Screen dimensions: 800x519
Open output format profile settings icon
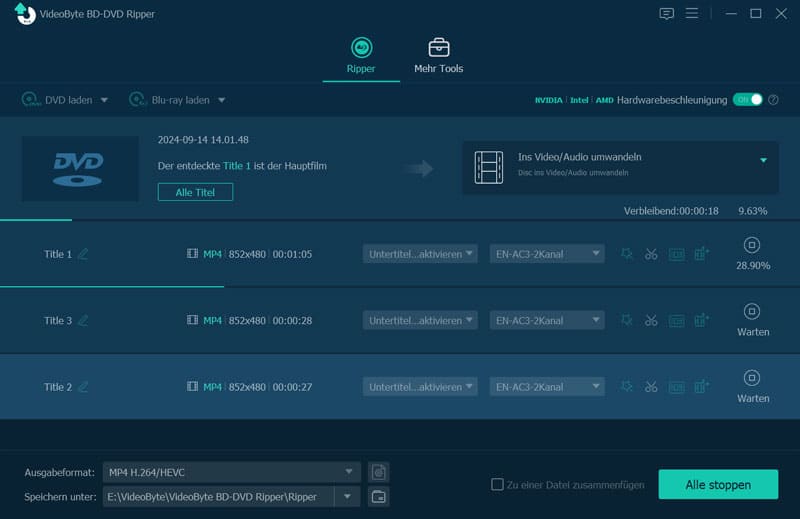coord(378,472)
